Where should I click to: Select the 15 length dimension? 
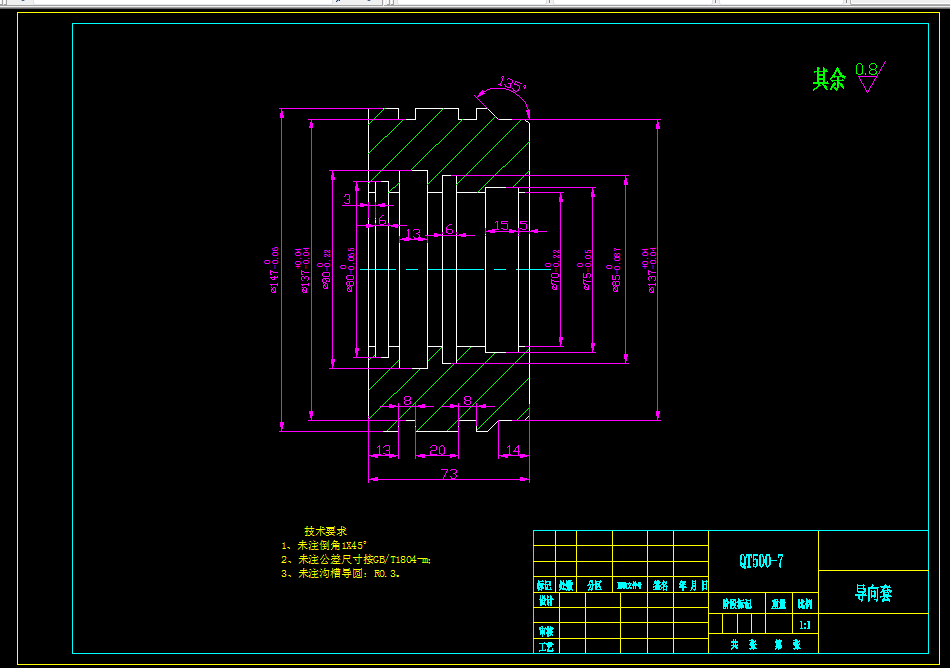[502, 225]
